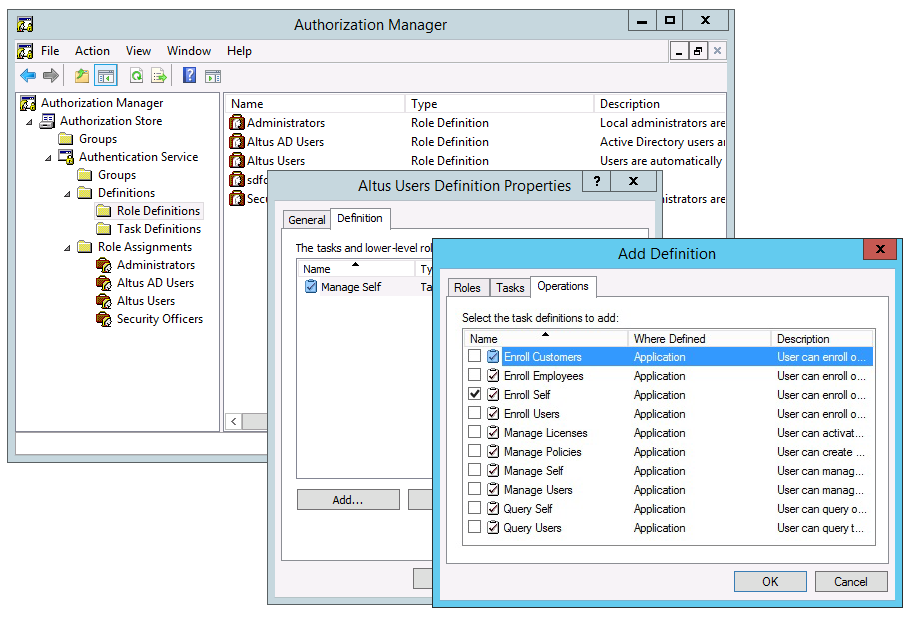Click the Show/Hide Action Pane icon

tap(212, 76)
